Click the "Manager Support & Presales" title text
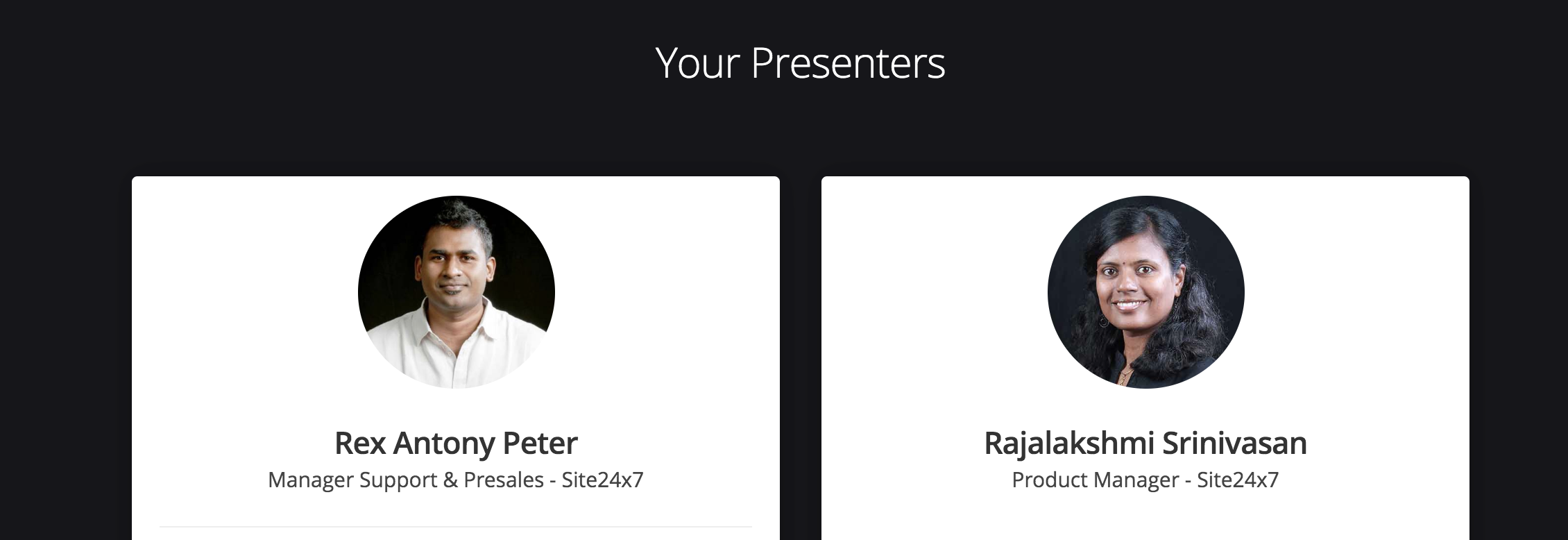The image size is (1568, 540). pyautogui.click(x=405, y=480)
